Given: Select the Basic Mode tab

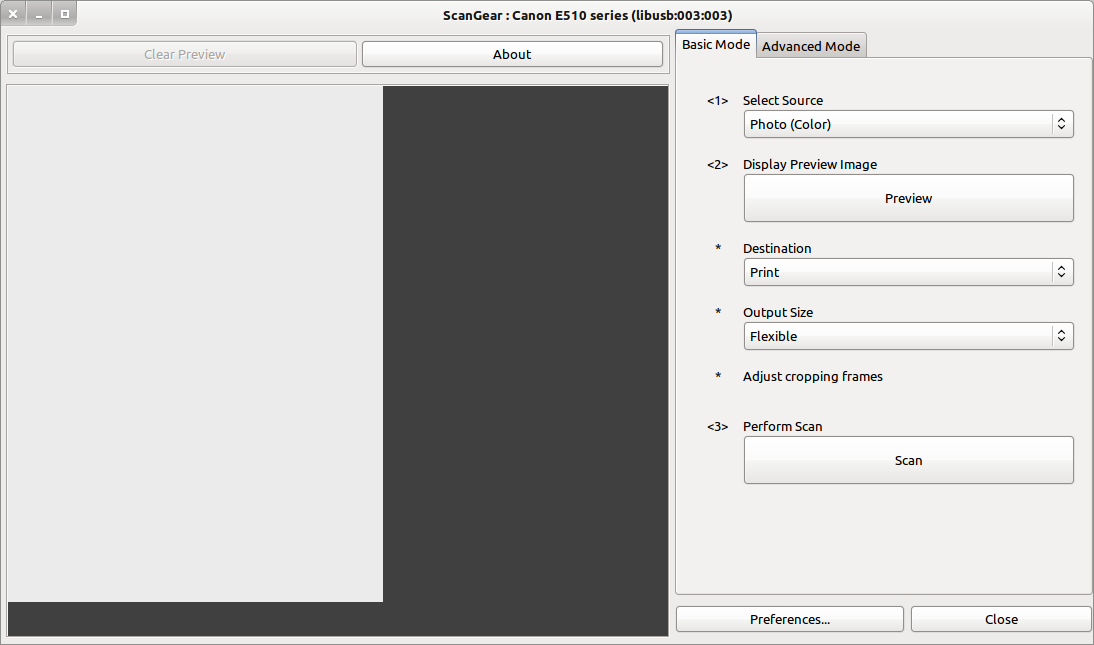Looking at the screenshot, I should (x=716, y=44).
